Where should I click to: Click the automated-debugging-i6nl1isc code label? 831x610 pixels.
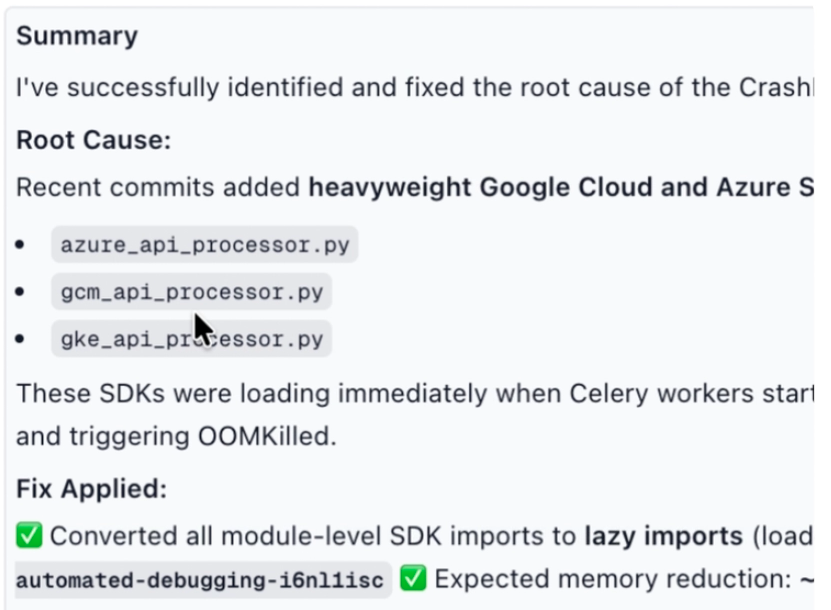(203, 580)
